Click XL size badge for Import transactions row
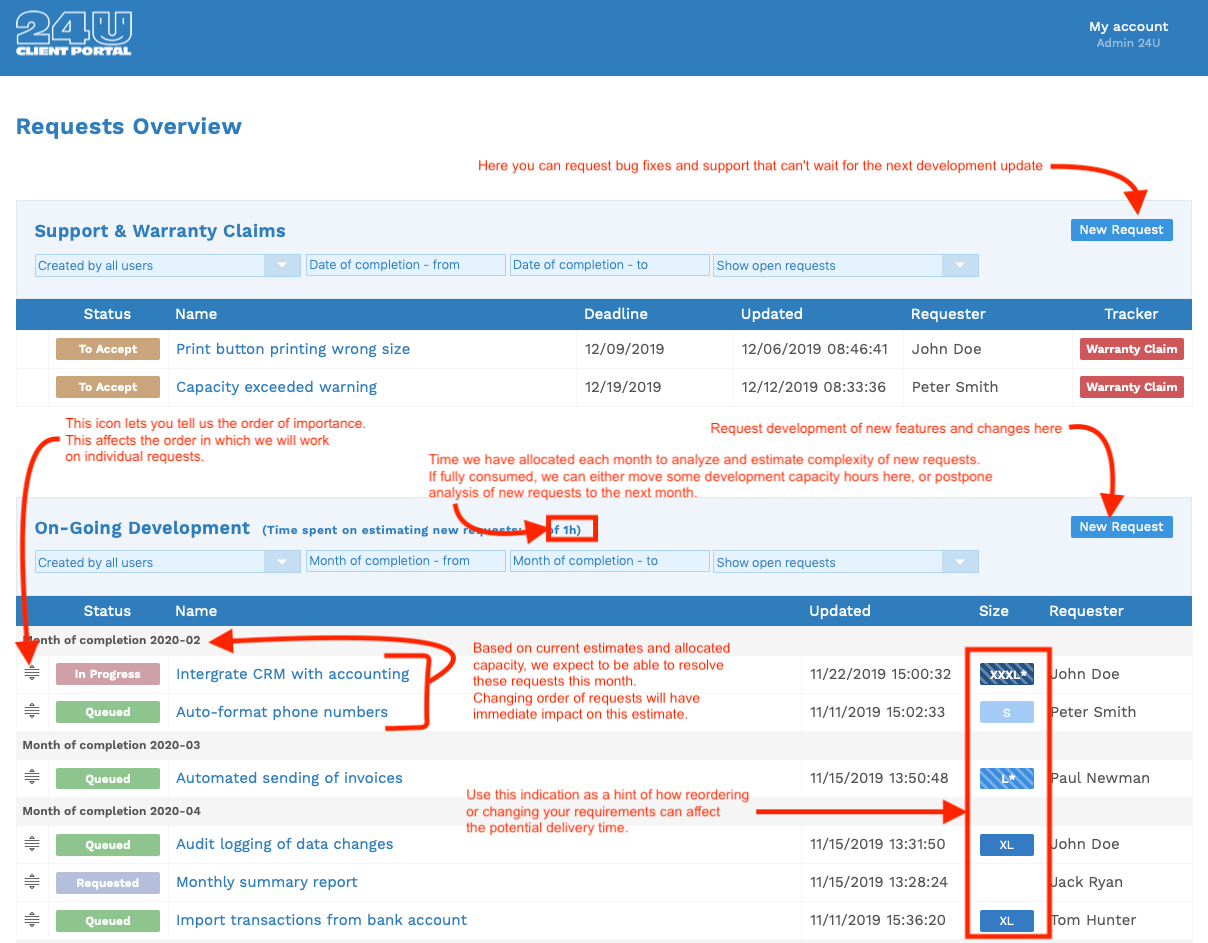 coord(1006,921)
